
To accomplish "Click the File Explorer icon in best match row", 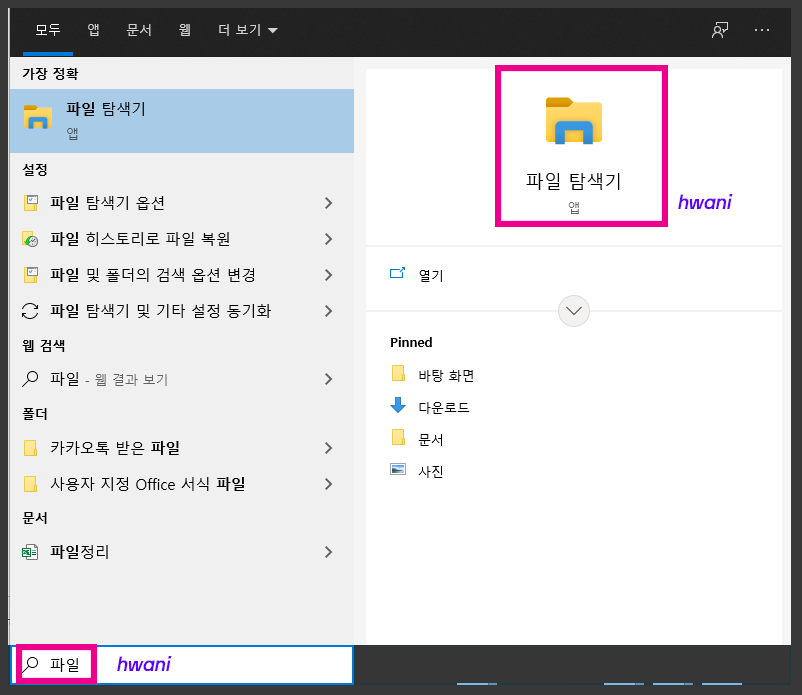I will tap(38, 117).
